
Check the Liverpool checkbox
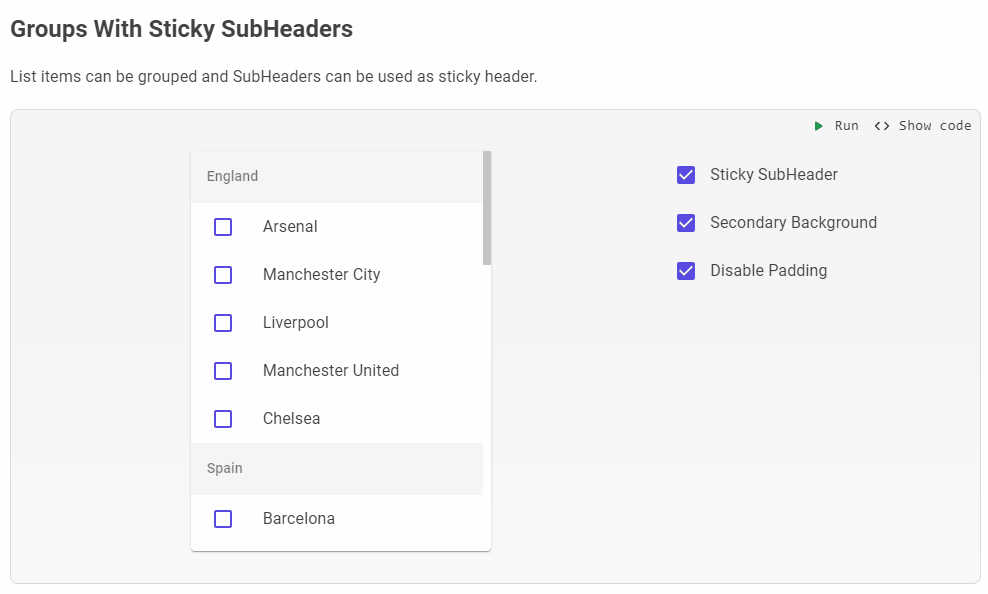pos(222,323)
